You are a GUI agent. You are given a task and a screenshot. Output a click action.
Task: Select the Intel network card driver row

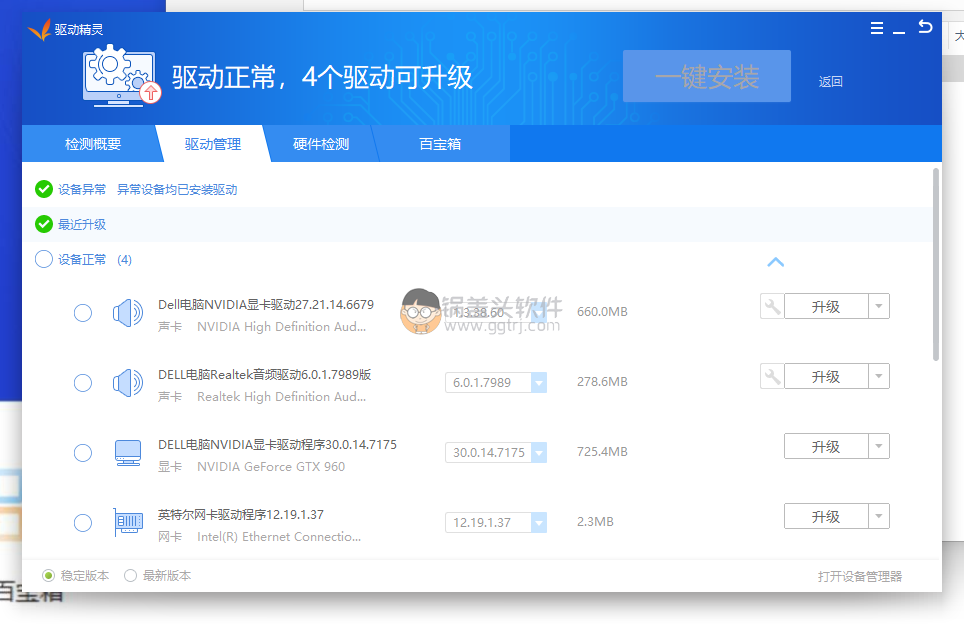click(x=82, y=523)
